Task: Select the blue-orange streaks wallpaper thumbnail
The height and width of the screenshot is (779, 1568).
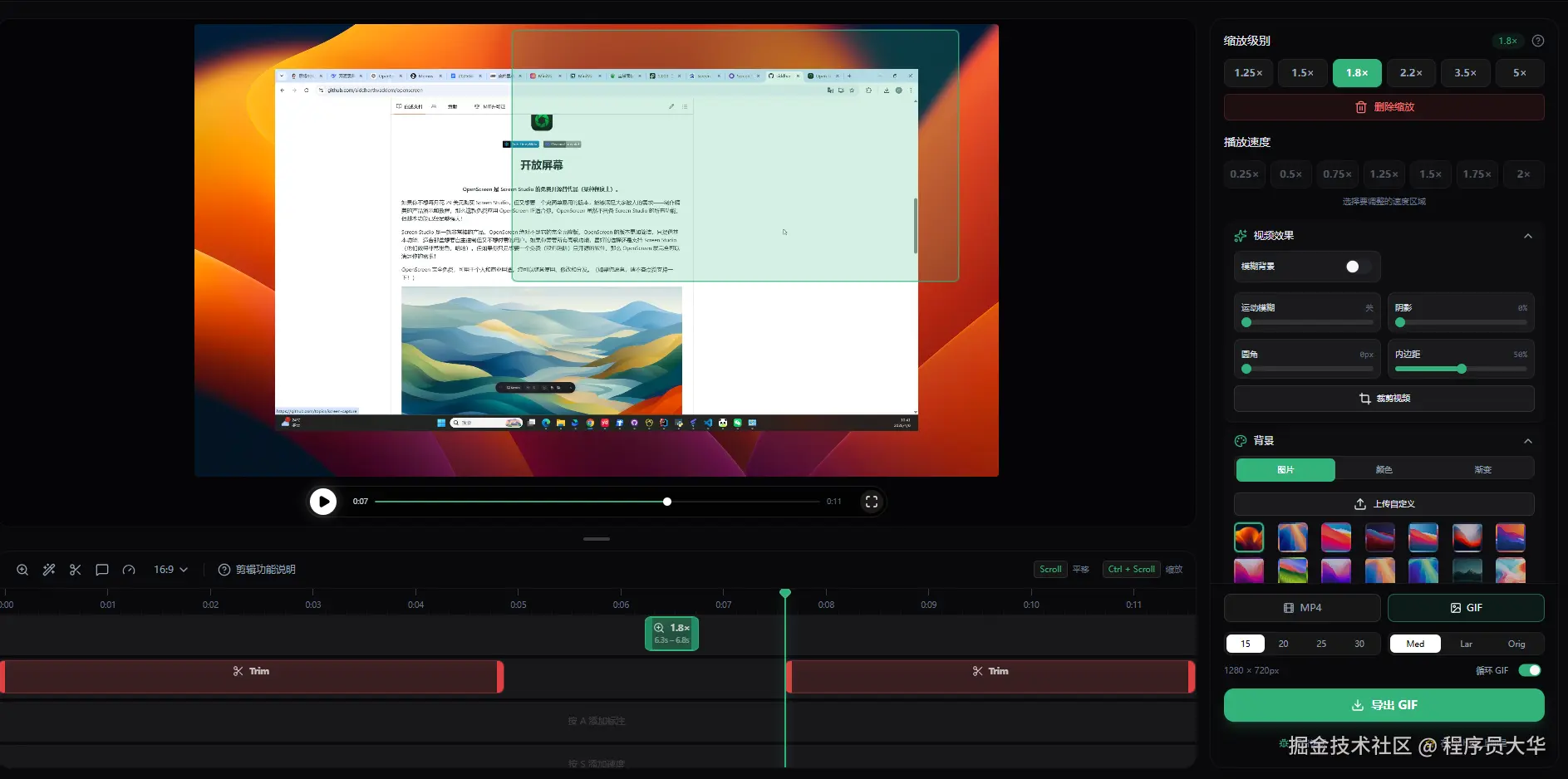Action: 1292,537
